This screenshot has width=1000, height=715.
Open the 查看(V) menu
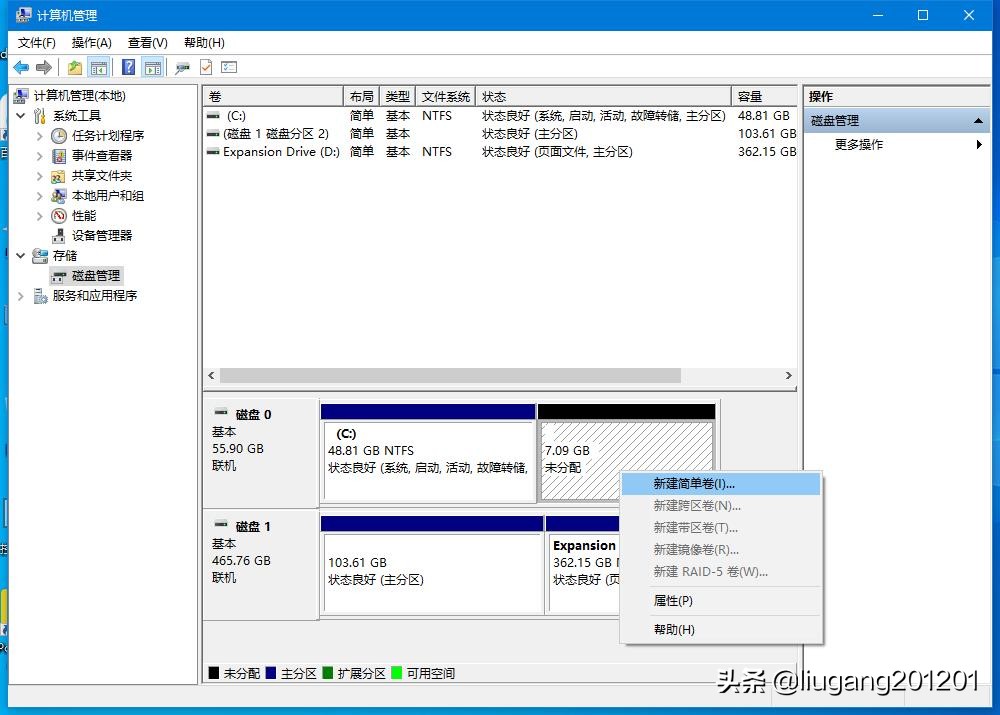pos(146,42)
